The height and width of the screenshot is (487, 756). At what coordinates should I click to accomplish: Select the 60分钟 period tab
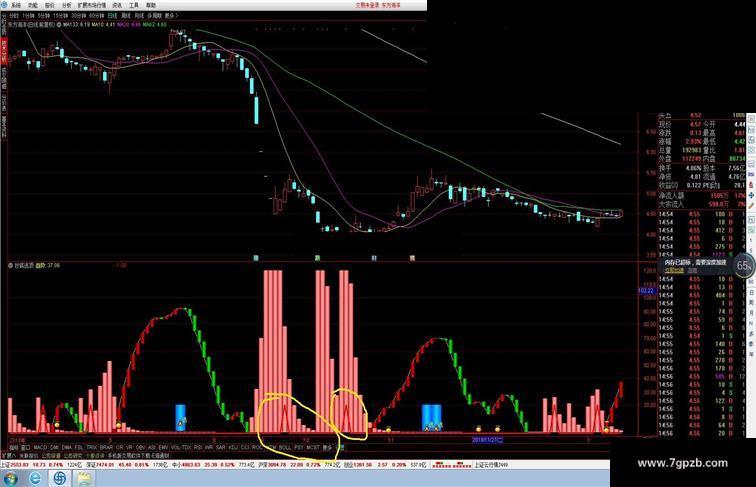(96, 16)
